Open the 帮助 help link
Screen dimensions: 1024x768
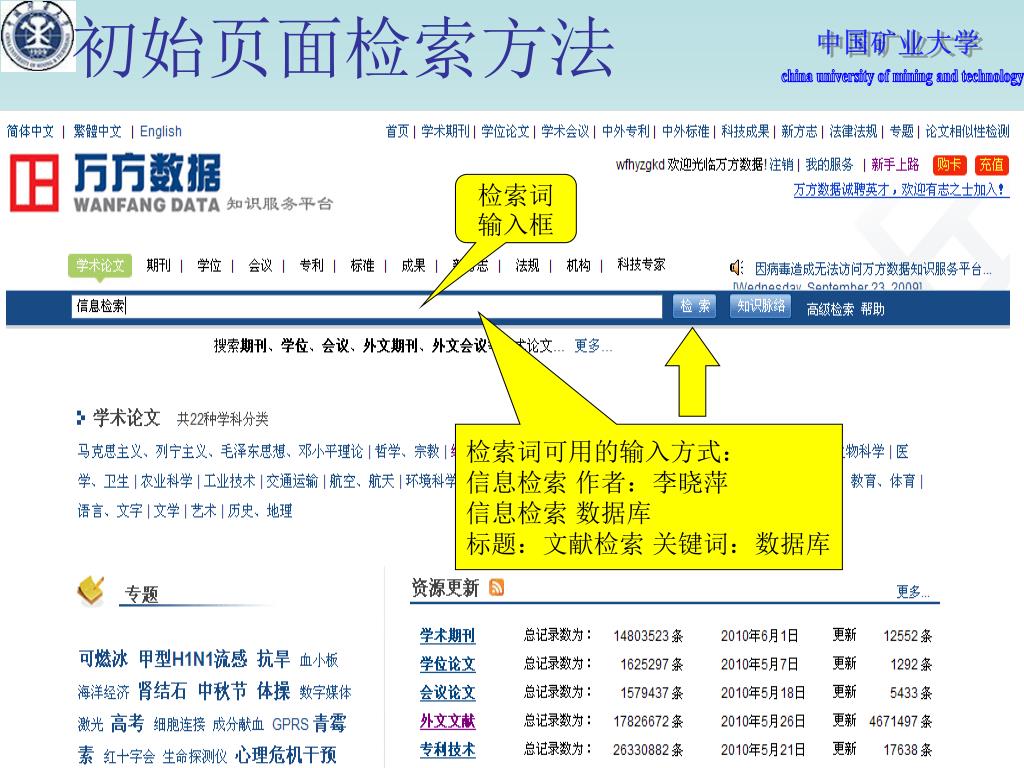click(872, 309)
